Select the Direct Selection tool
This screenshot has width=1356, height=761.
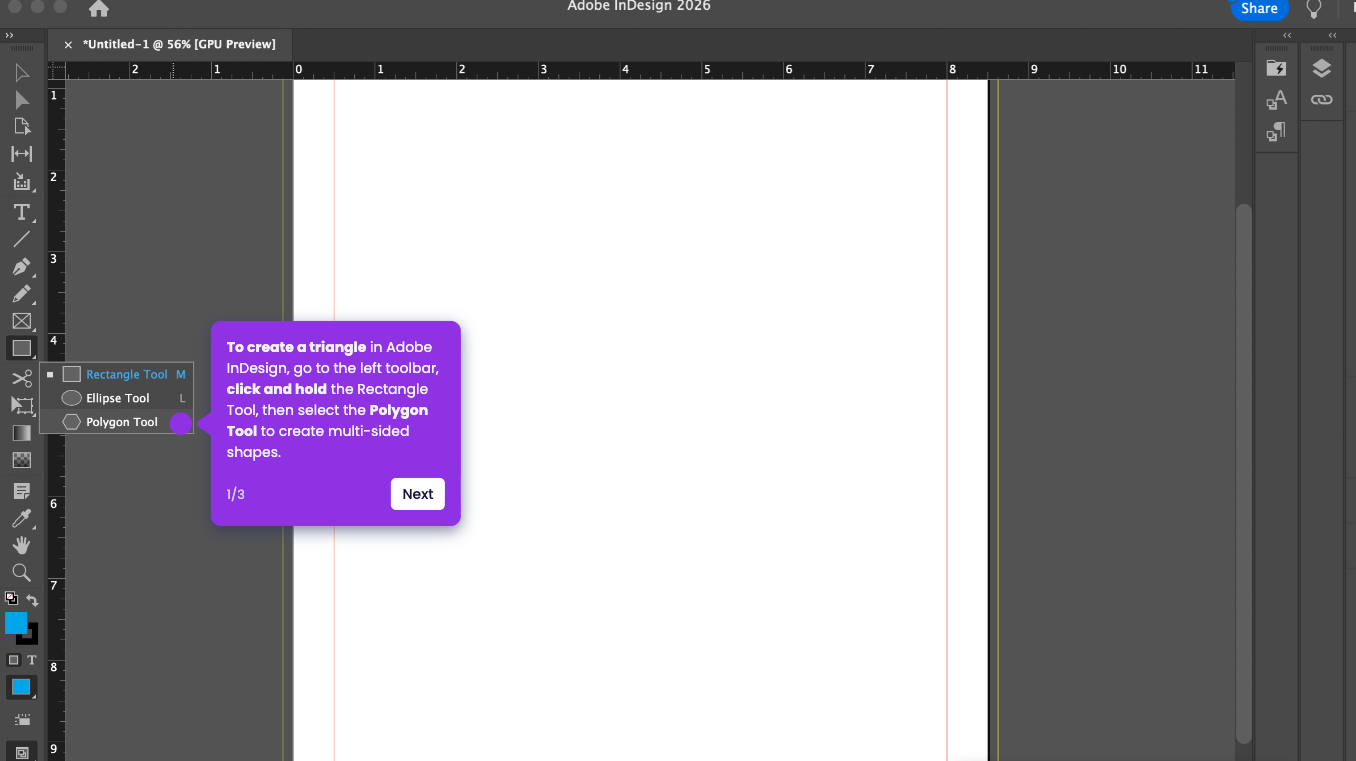click(x=22, y=100)
